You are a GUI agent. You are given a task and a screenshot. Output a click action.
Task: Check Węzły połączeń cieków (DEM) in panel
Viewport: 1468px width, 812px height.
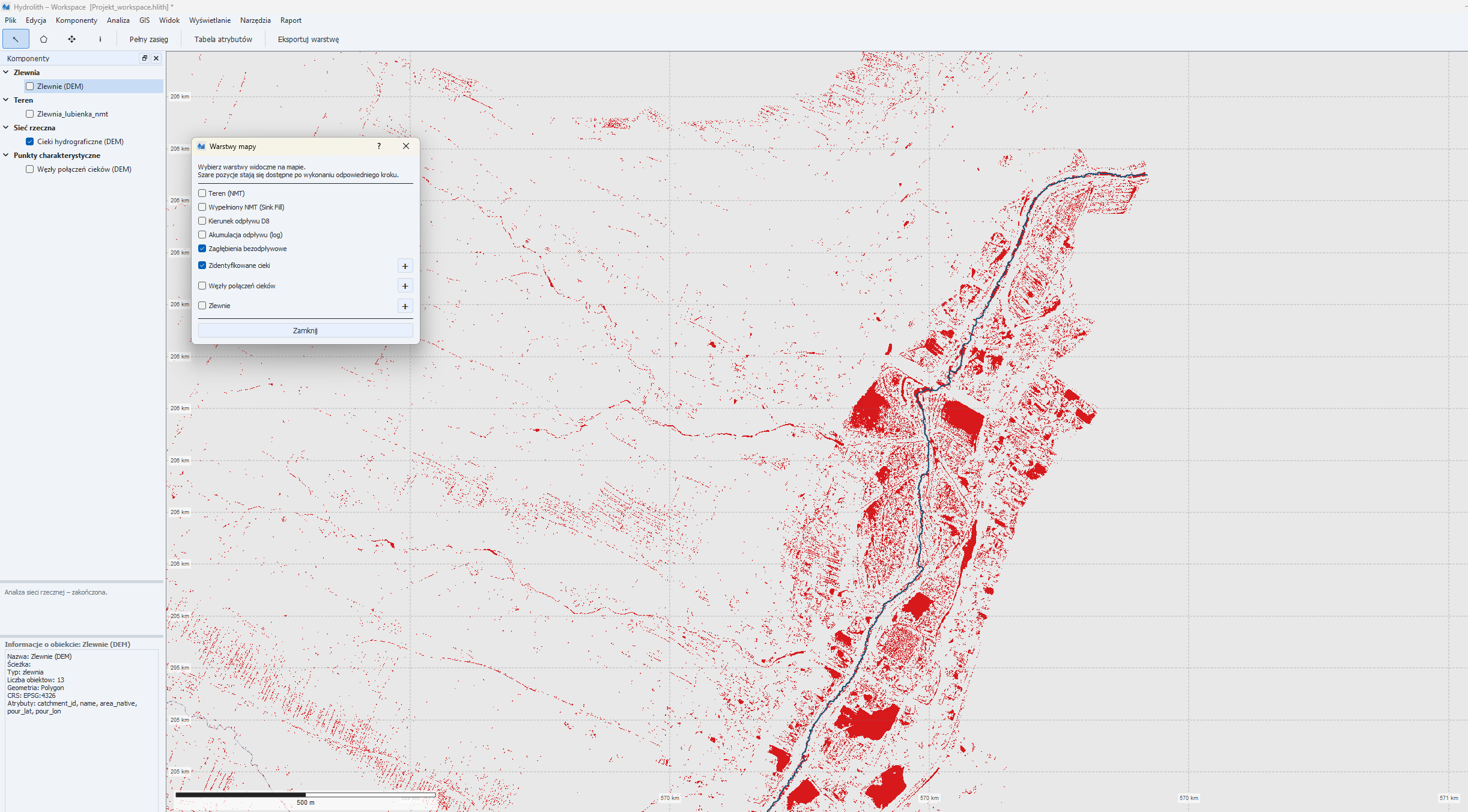click(x=29, y=169)
